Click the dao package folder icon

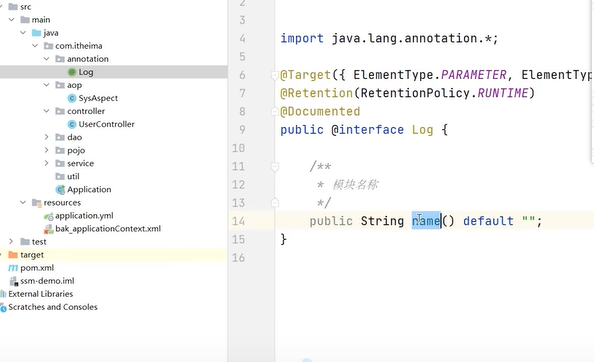pyautogui.click(x=60, y=137)
